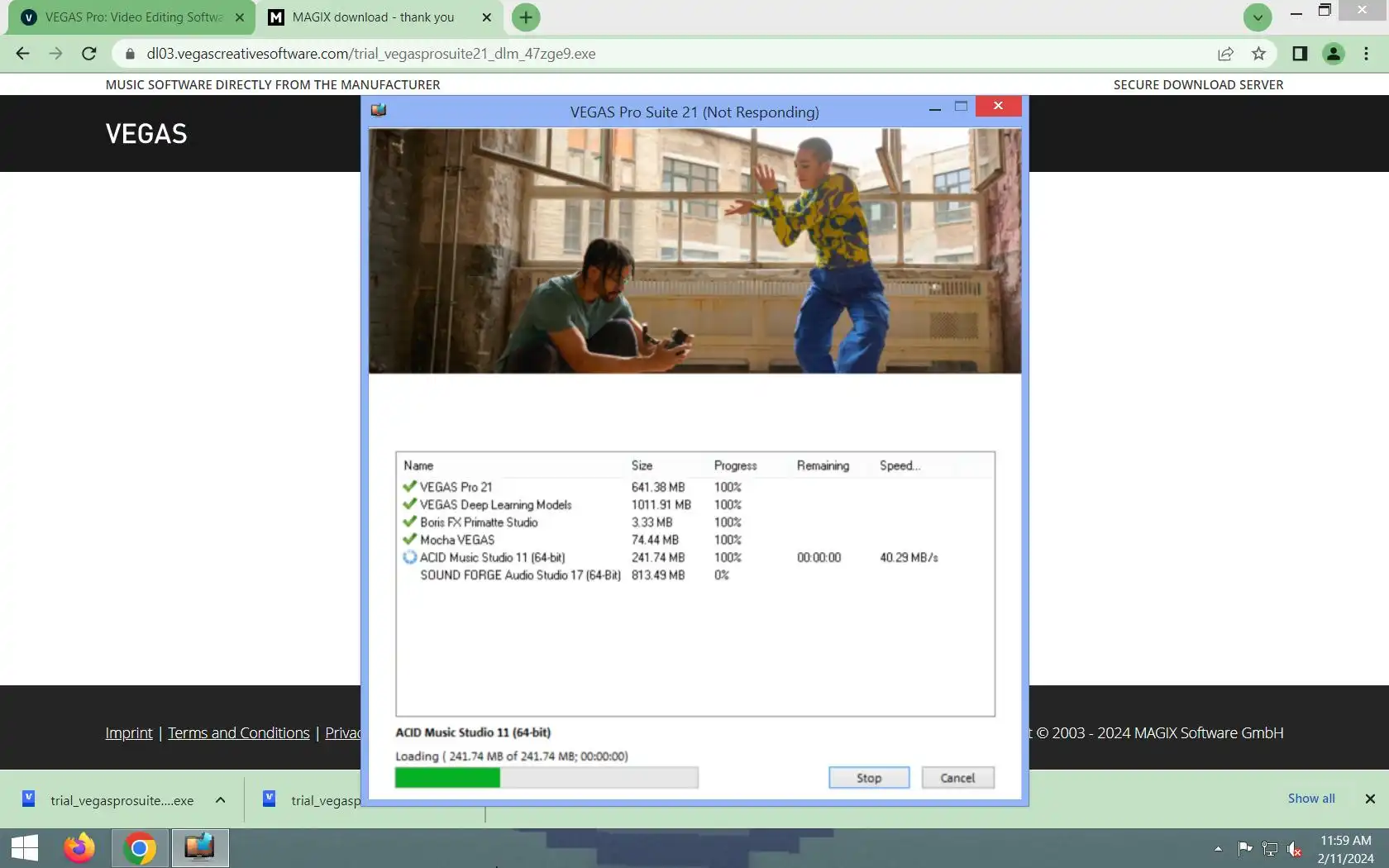Expand the trial_vegasprosuite download options chevron
This screenshot has width=1389, height=868.
(x=221, y=800)
